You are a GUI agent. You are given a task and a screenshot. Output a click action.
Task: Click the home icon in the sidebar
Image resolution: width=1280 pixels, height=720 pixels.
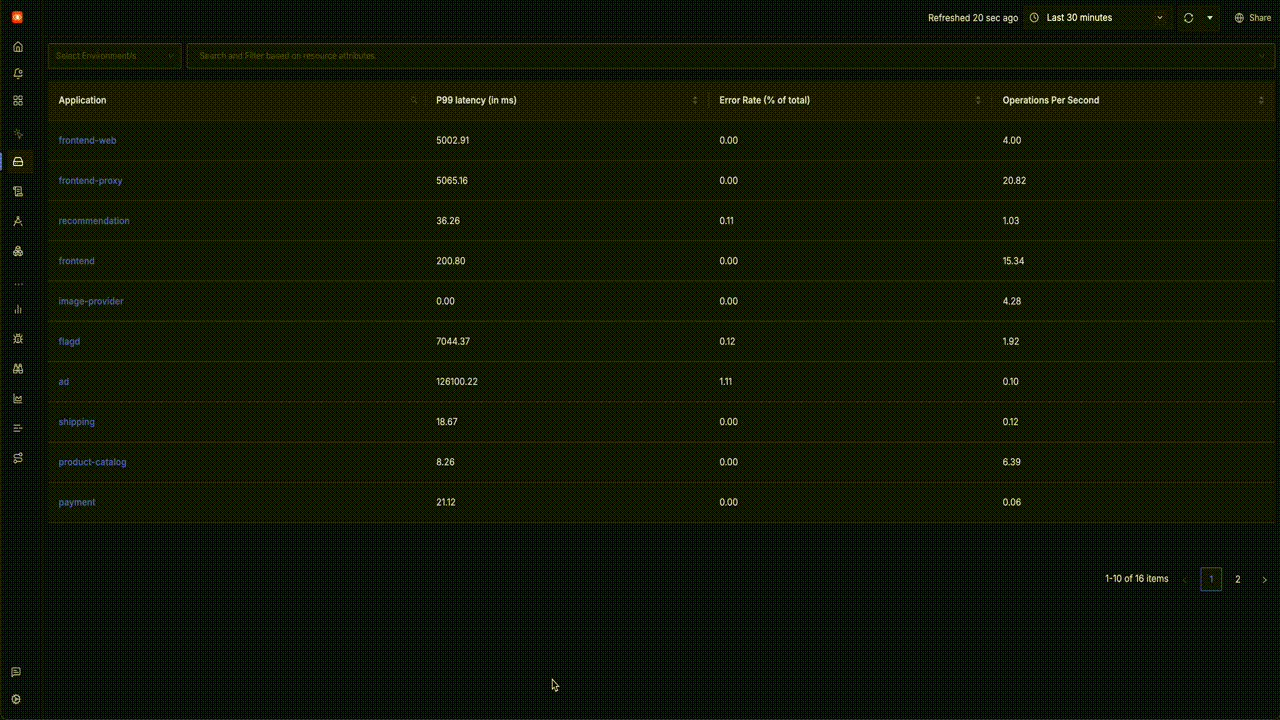click(x=17, y=47)
